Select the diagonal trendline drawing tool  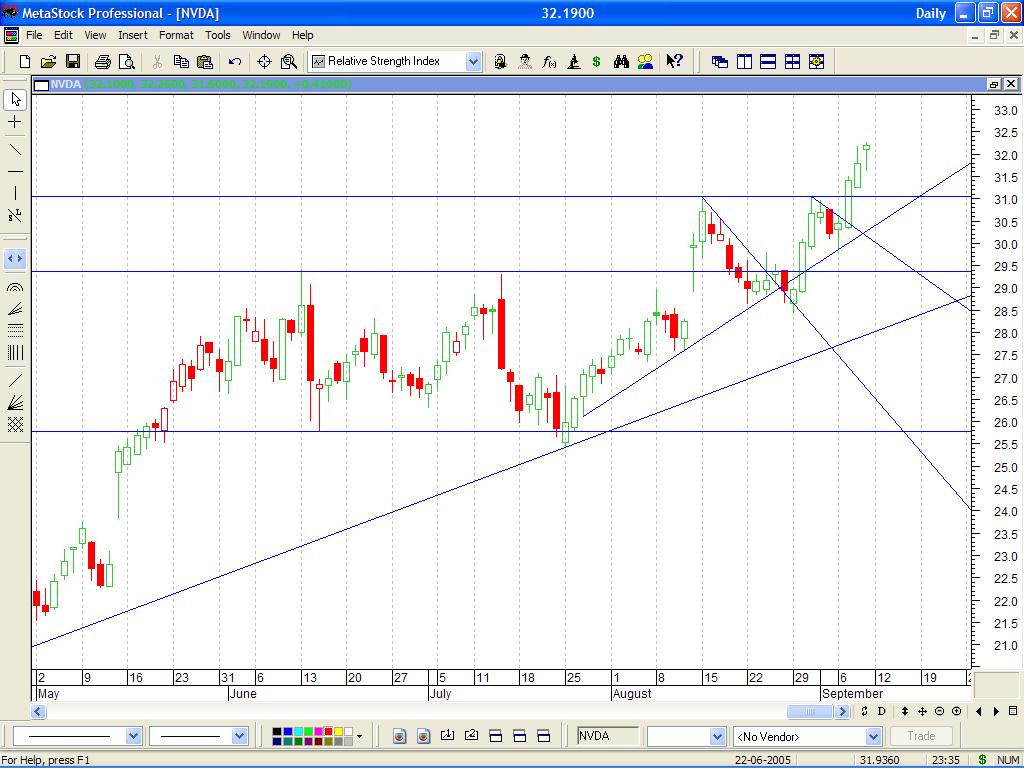pyautogui.click(x=16, y=150)
